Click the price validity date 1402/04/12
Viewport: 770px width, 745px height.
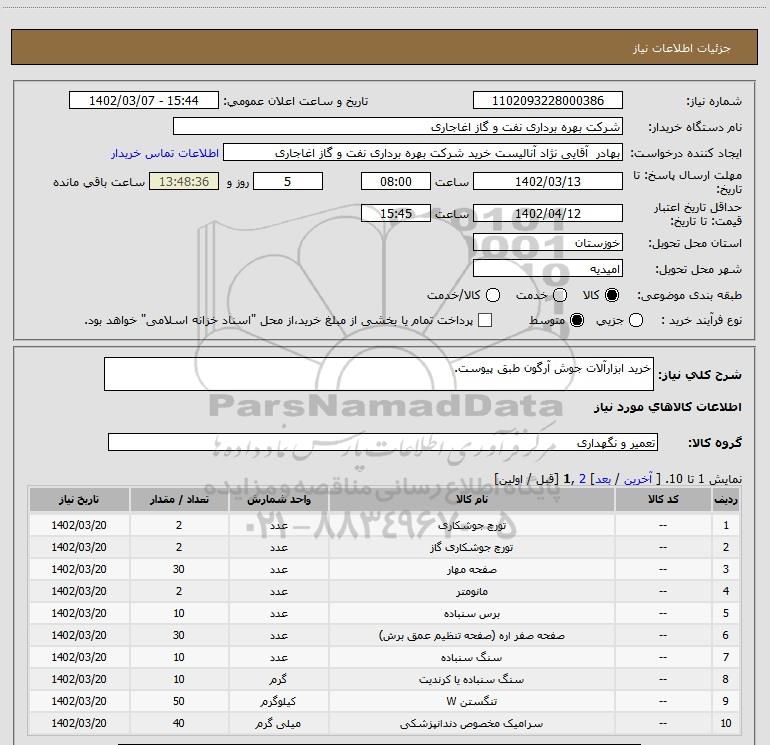pos(548,213)
